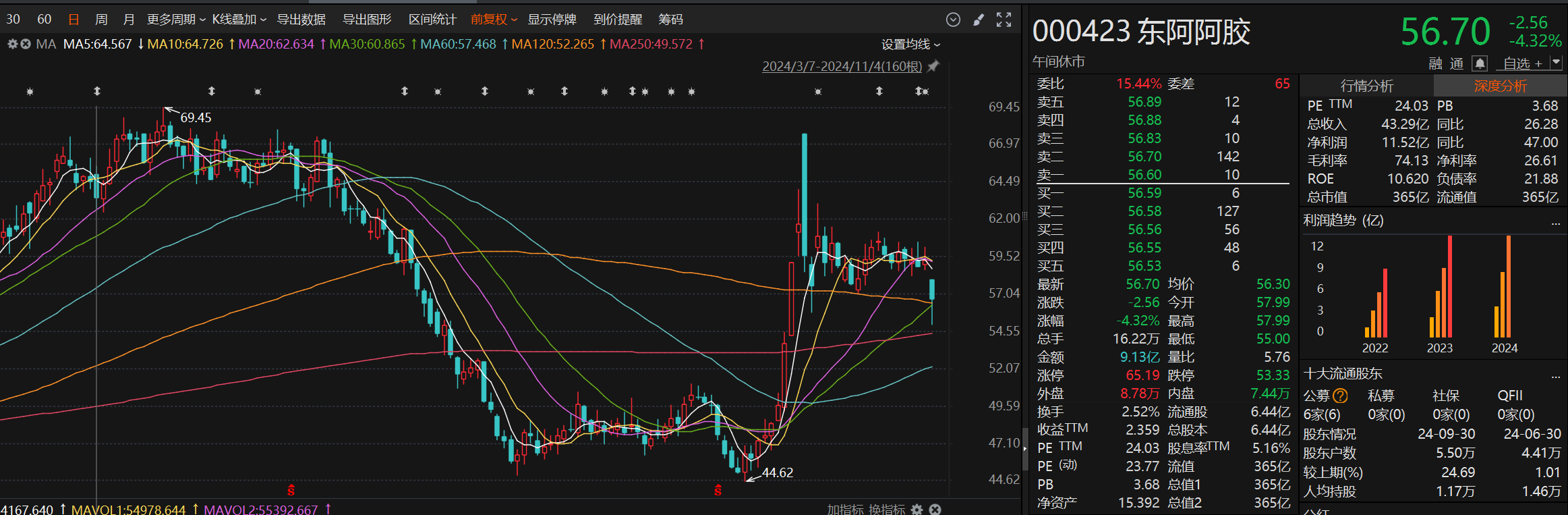
Task: Click the 通 stock connect tag
Action: 1457,63
